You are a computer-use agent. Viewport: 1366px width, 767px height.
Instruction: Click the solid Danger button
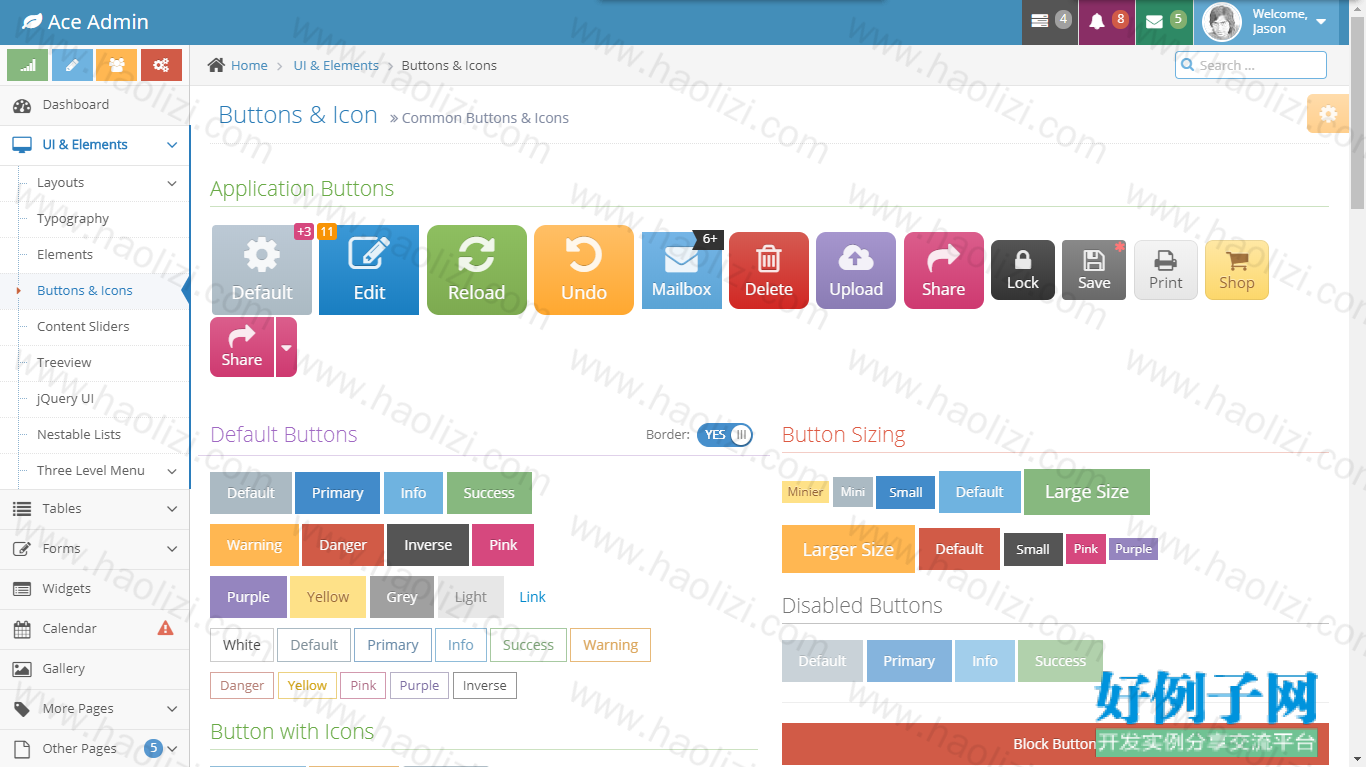[x=343, y=545]
